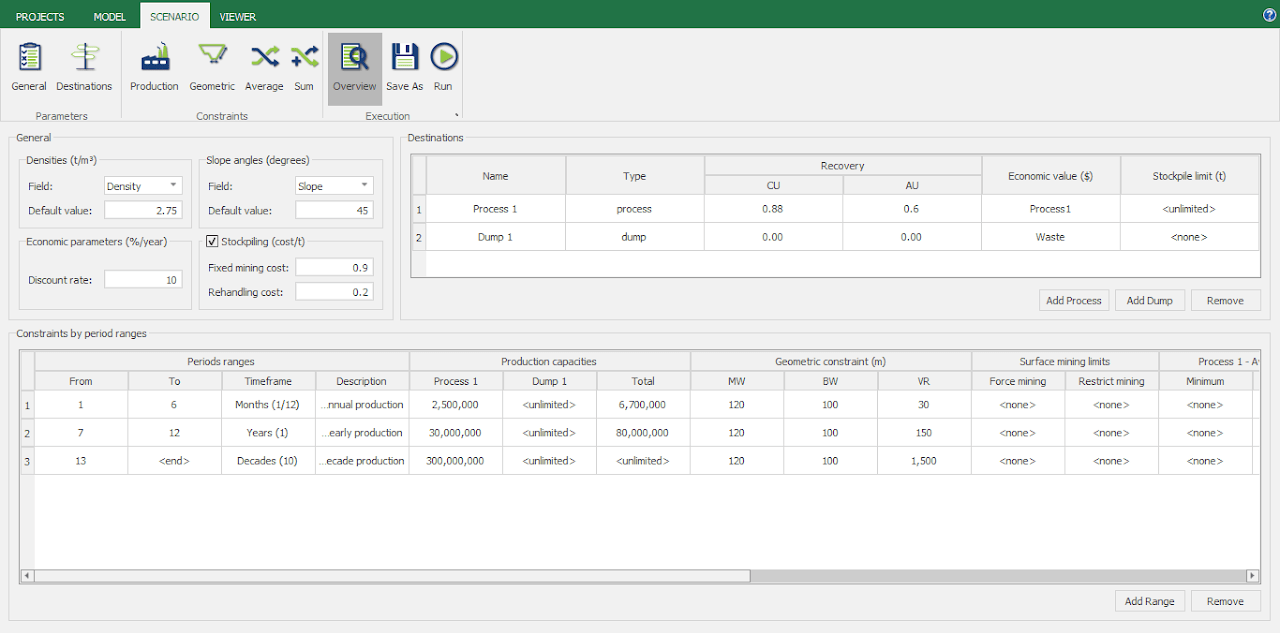Click the Discount rate input field
The height and width of the screenshot is (633, 1280).
click(x=144, y=280)
